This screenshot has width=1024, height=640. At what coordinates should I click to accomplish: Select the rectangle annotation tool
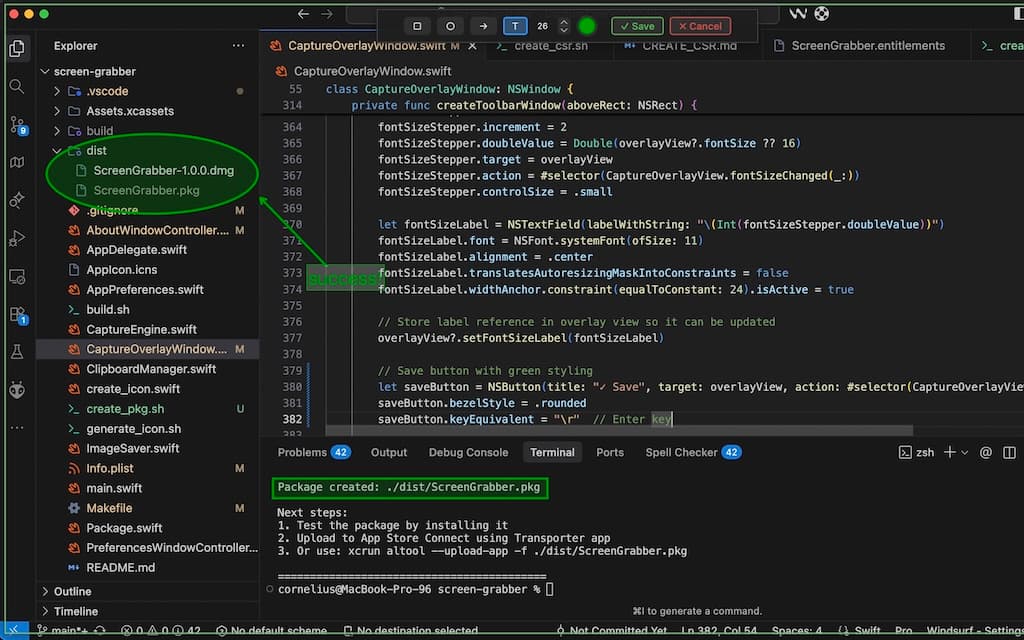point(417,26)
